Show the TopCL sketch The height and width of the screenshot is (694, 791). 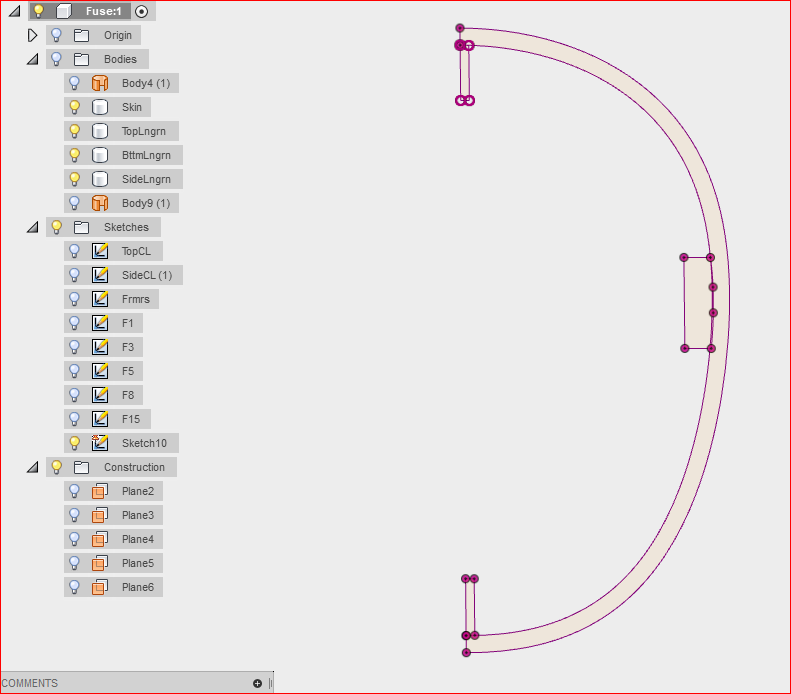pos(74,251)
